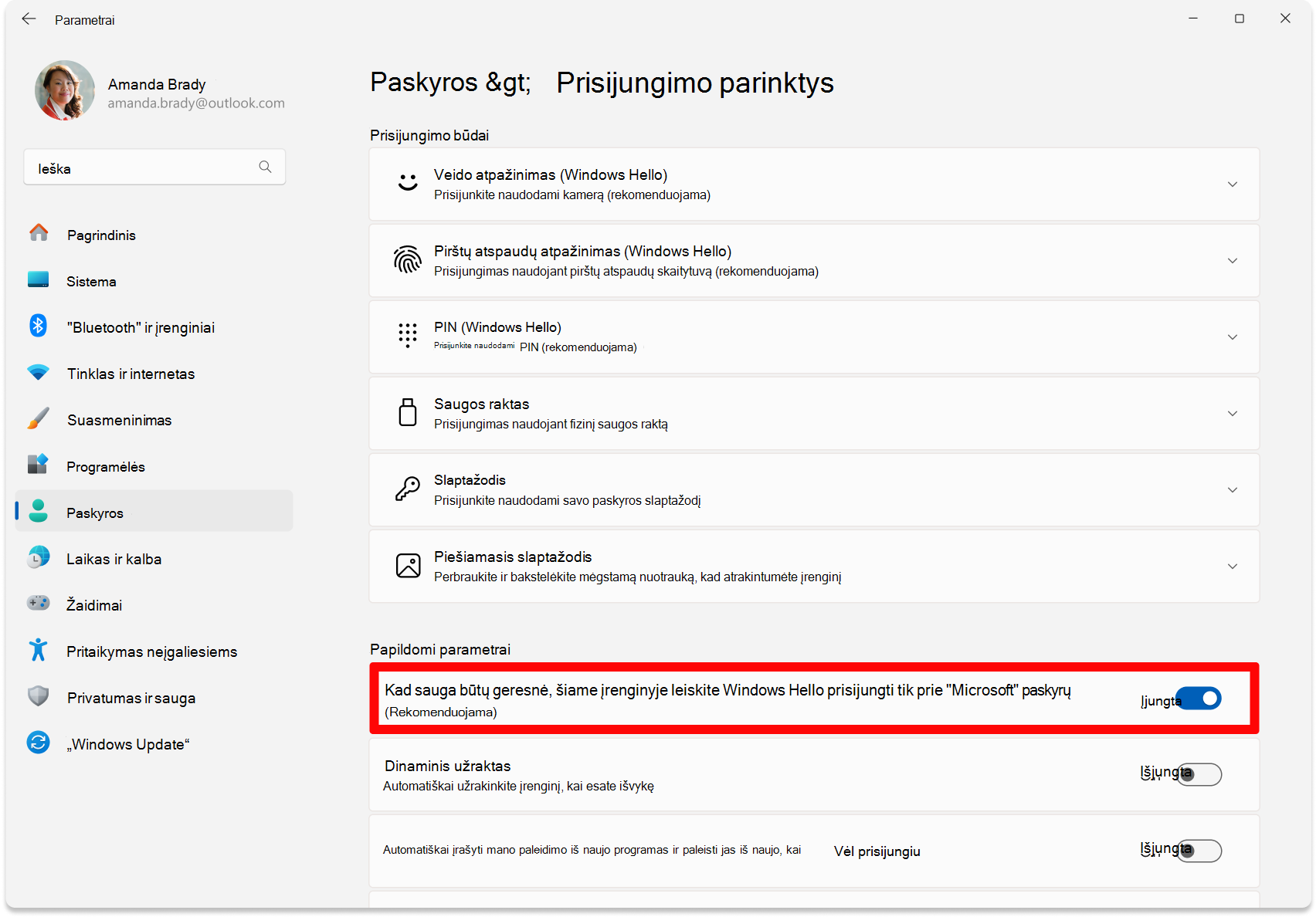Click the Slaptažodis key icon
This screenshot has height=917, width=1316.
click(408, 489)
